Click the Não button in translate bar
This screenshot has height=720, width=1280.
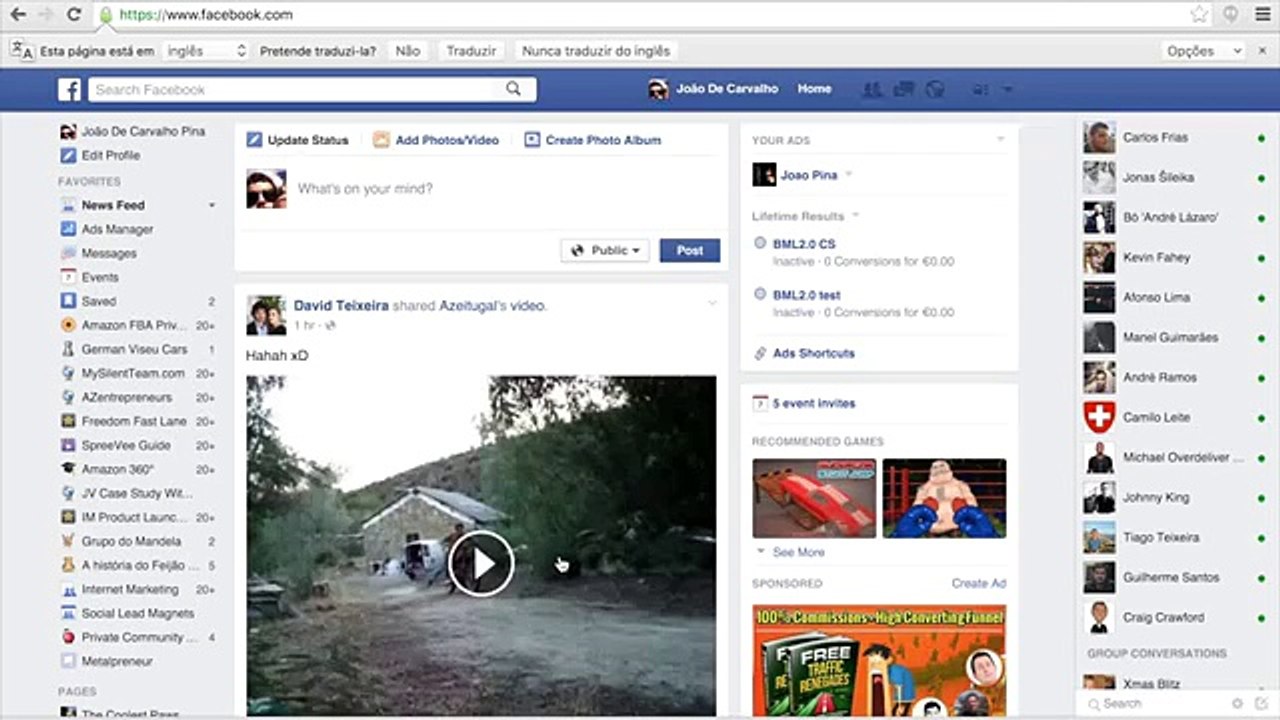pyautogui.click(x=408, y=51)
